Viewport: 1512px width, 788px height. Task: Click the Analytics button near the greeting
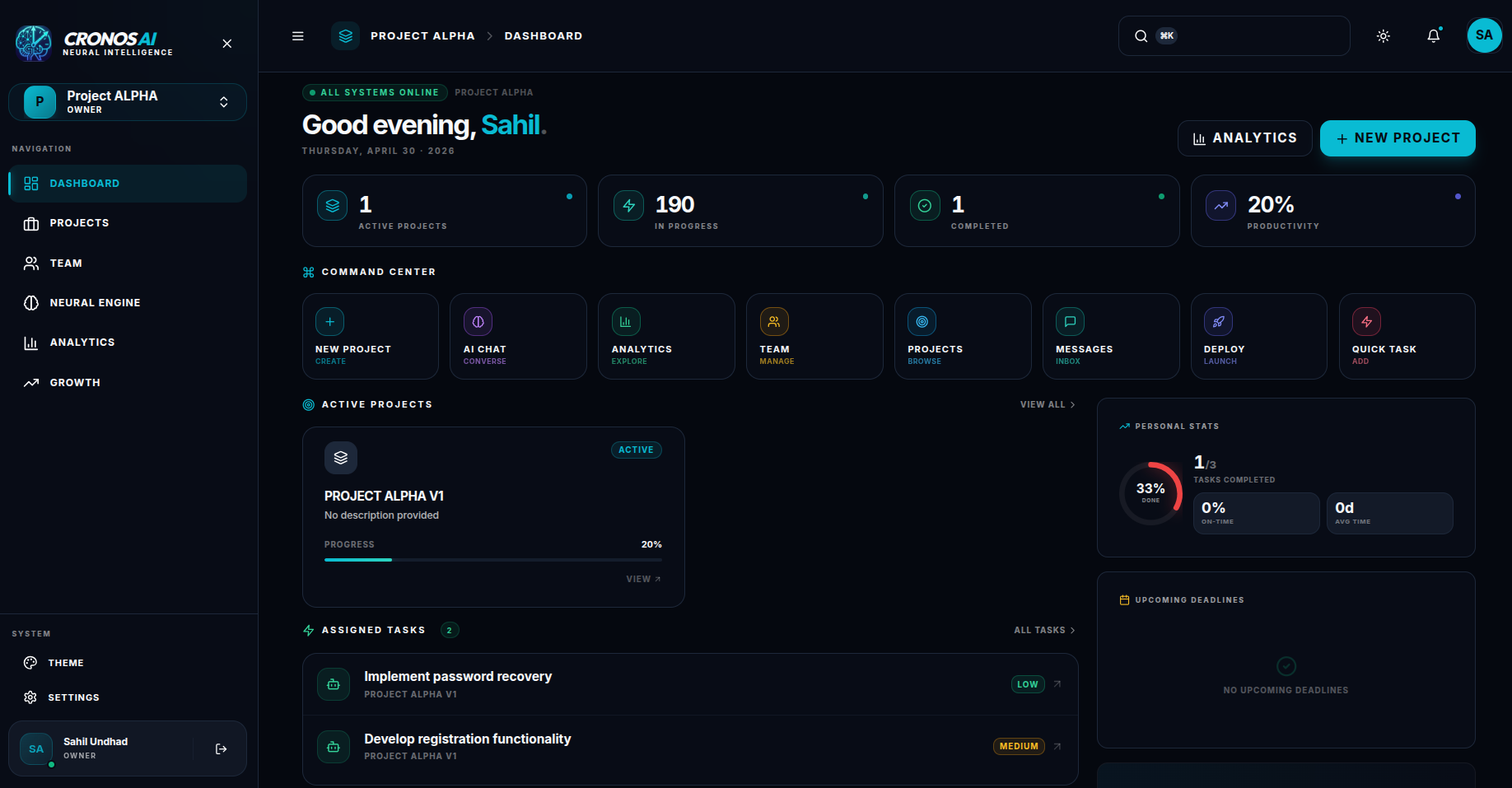(1245, 138)
